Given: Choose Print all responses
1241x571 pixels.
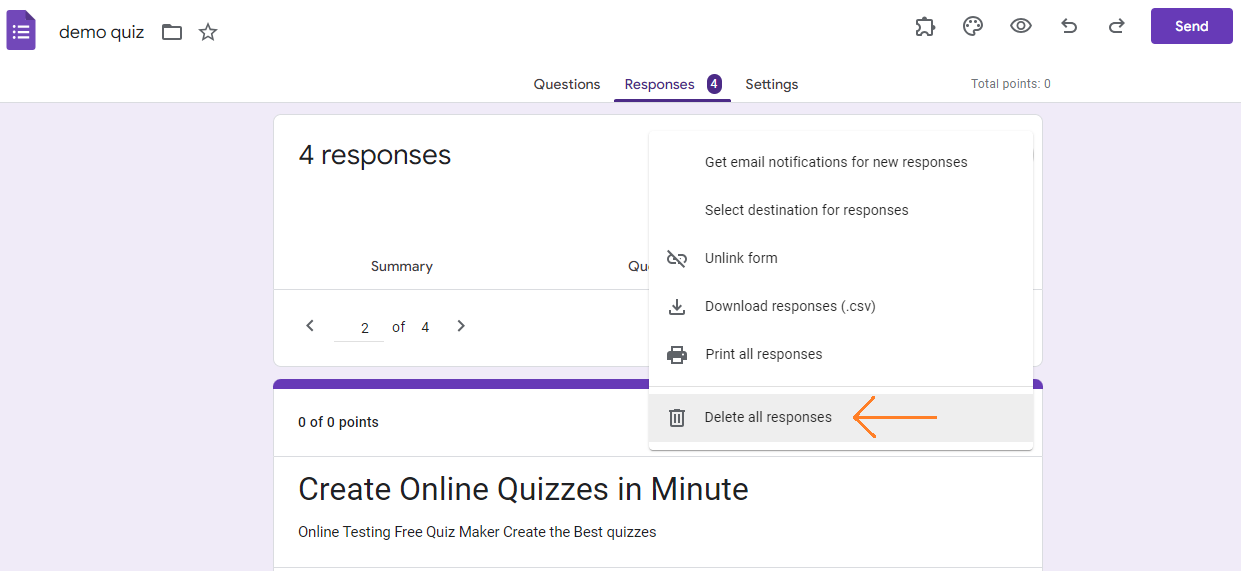Looking at the screenshot, I should point(763,354).
